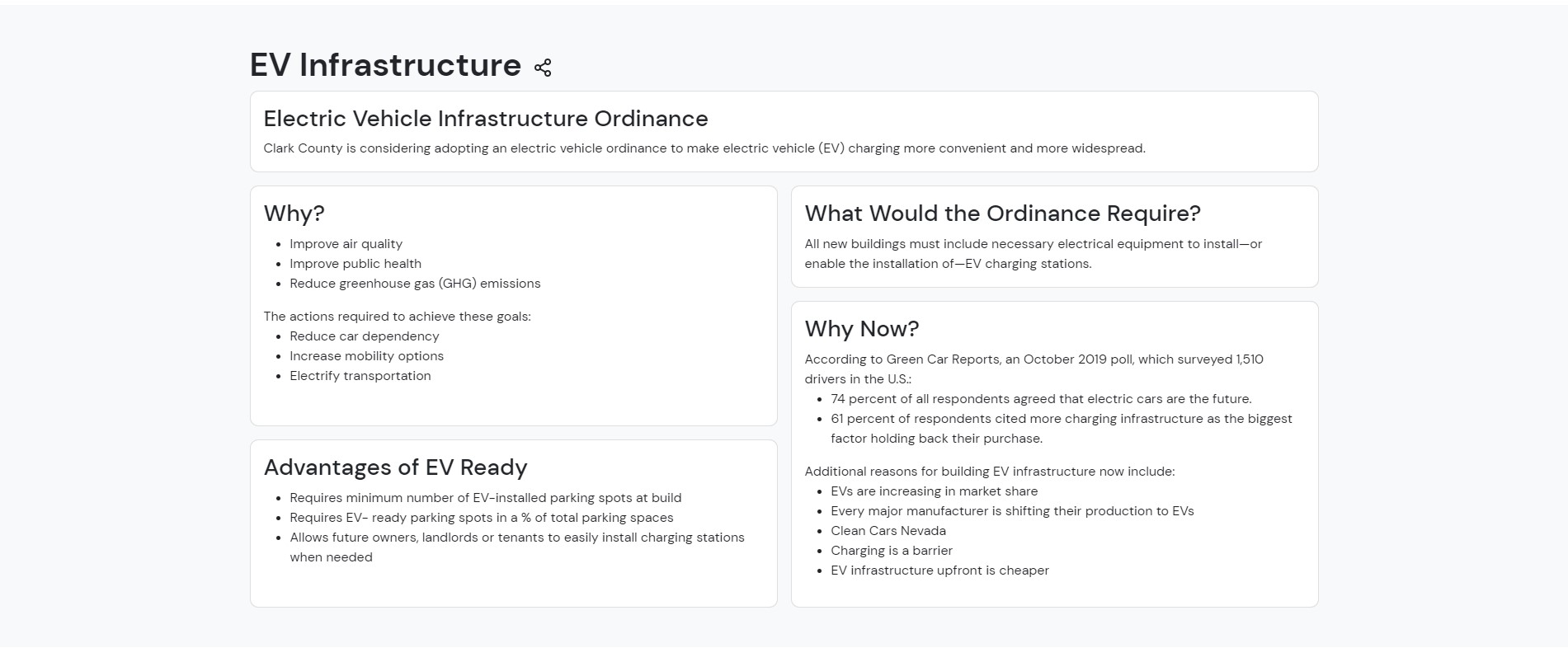
Task: Click the Electric Vehicle Infrastructure Ordinance heading
Action: (x=485, y=119)
